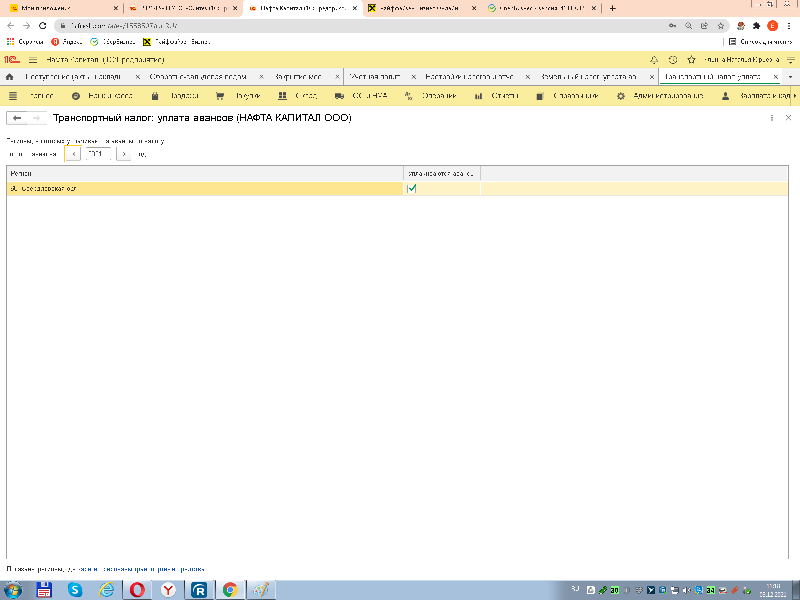The width and height of the screenshot is (800, 600).
Task: Click the year input field
Action: click(98, 154)
